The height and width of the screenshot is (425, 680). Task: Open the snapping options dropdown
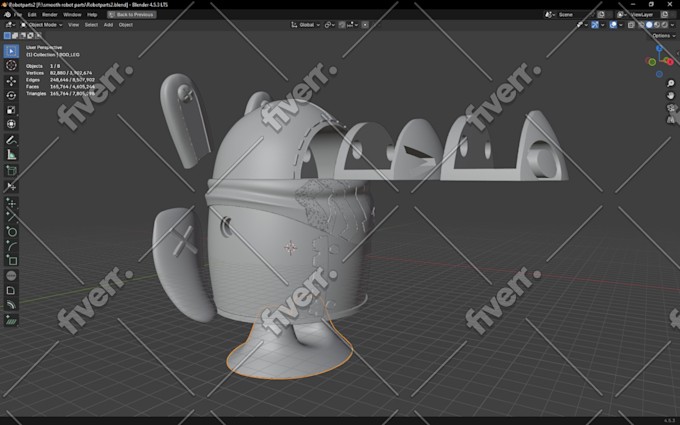coord(353,25)
